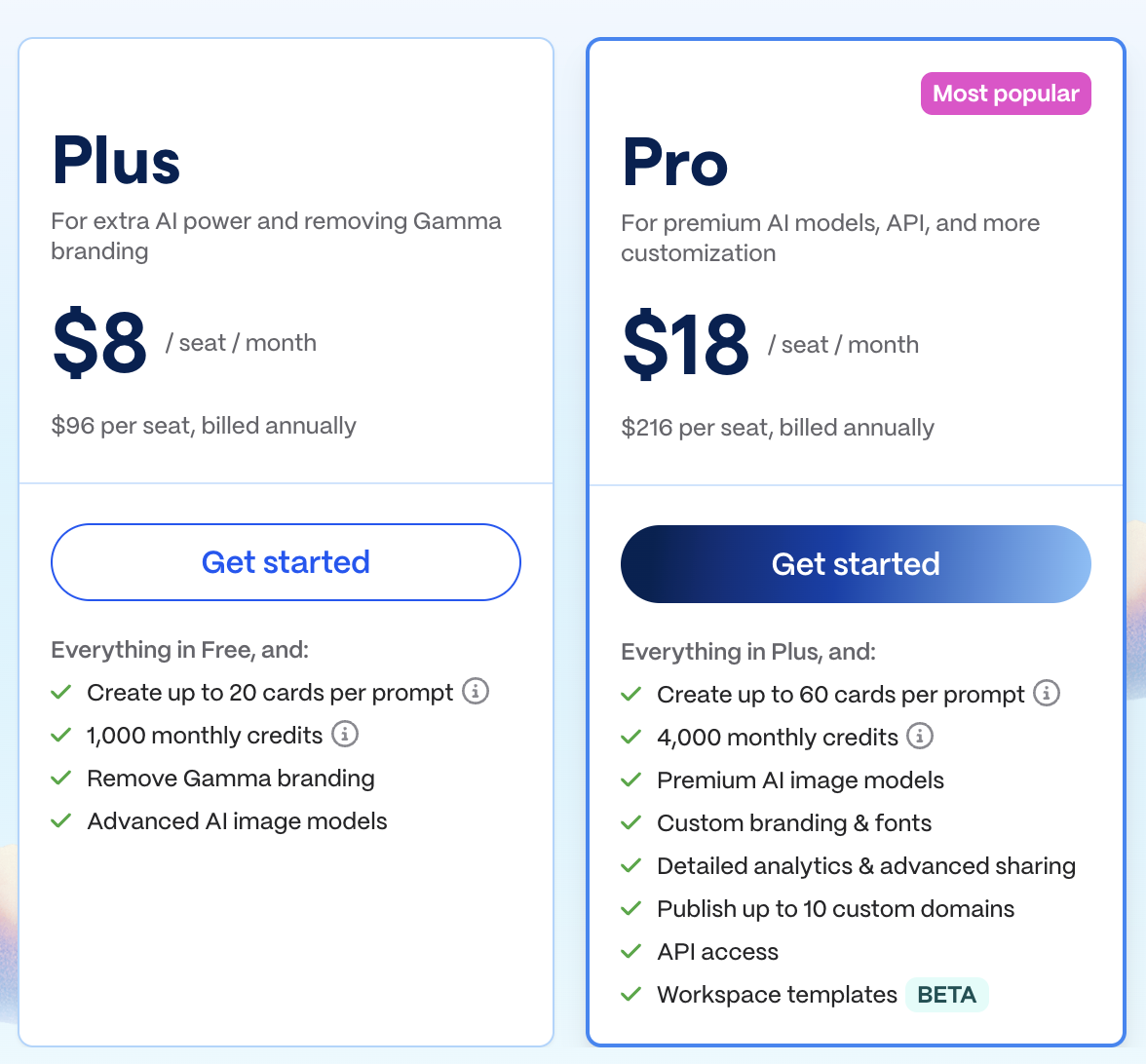This screenshot has height=1064, width=1146.
Task: Click info icon beside 4,000 monthly credits
Action: pyautogui.click(x=920, y=737)
